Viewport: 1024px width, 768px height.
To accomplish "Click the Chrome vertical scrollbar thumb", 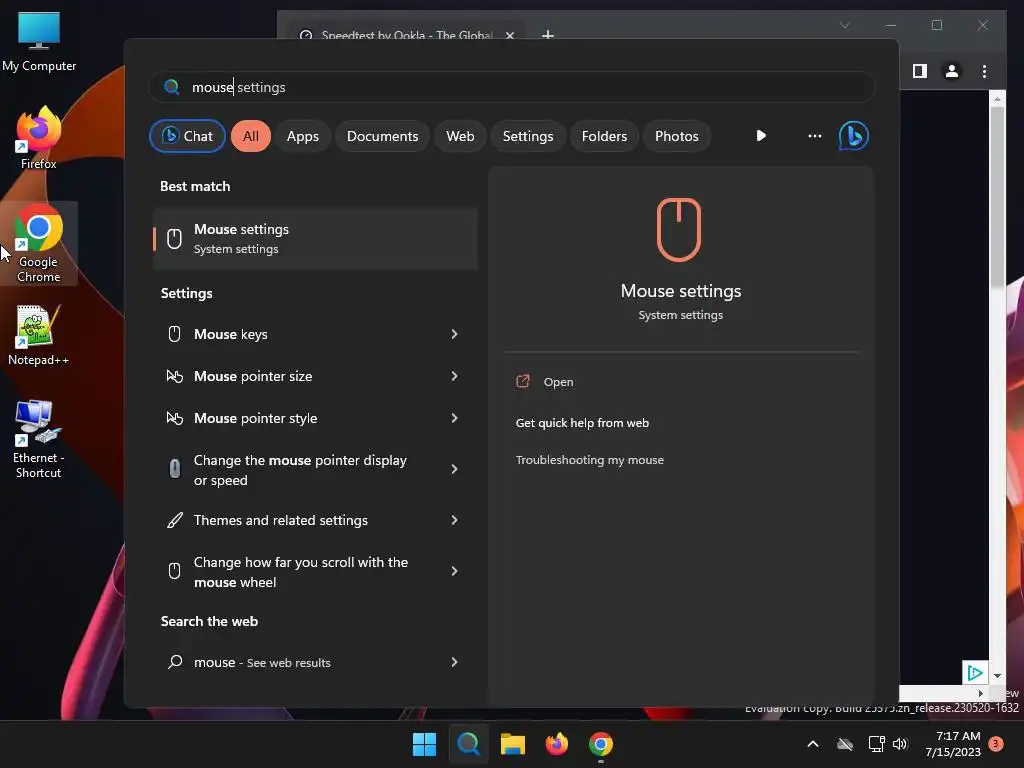I will [997, 196].
